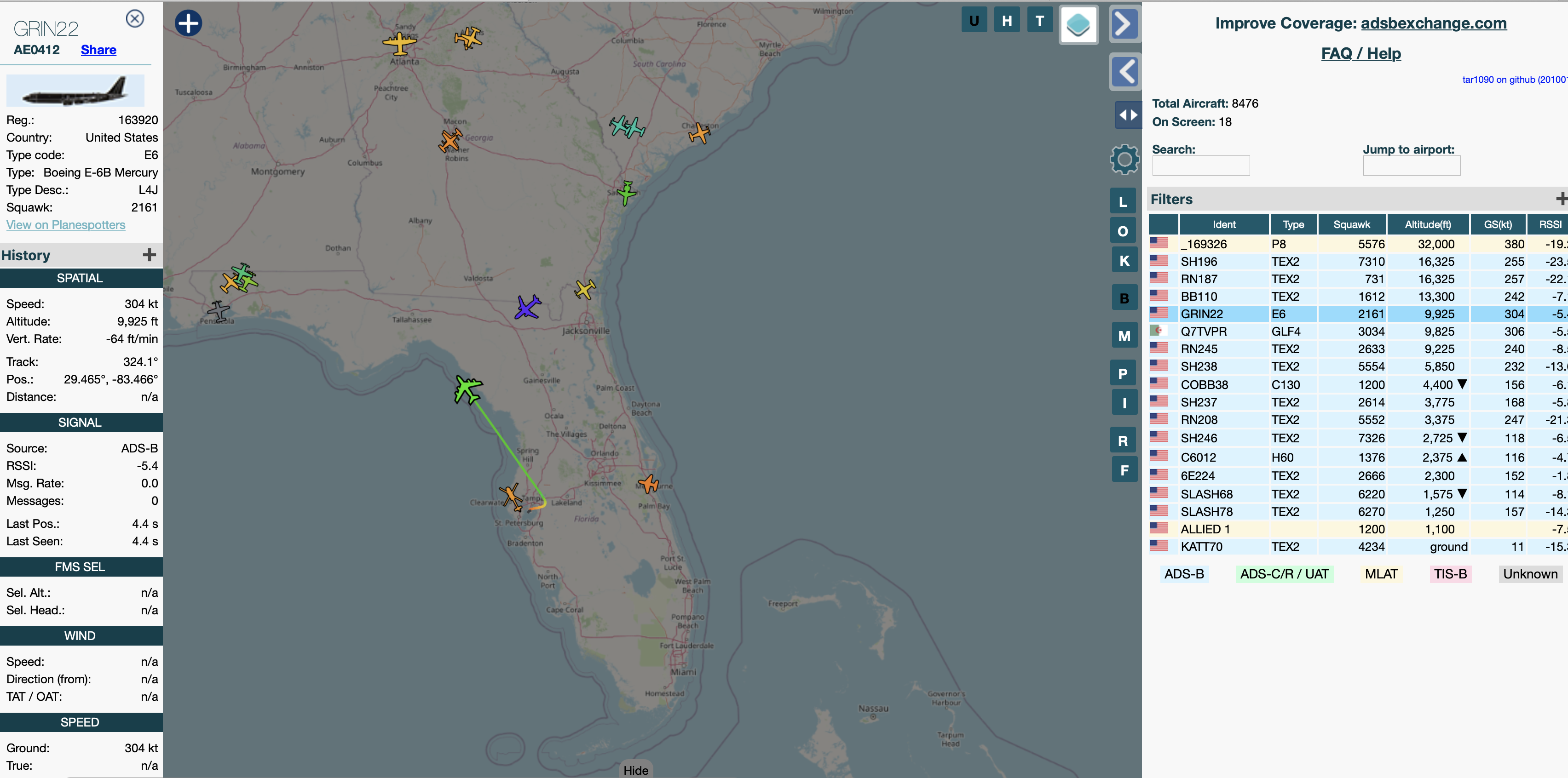
Task: Click the Search input field
Action: pos(1201,166)
